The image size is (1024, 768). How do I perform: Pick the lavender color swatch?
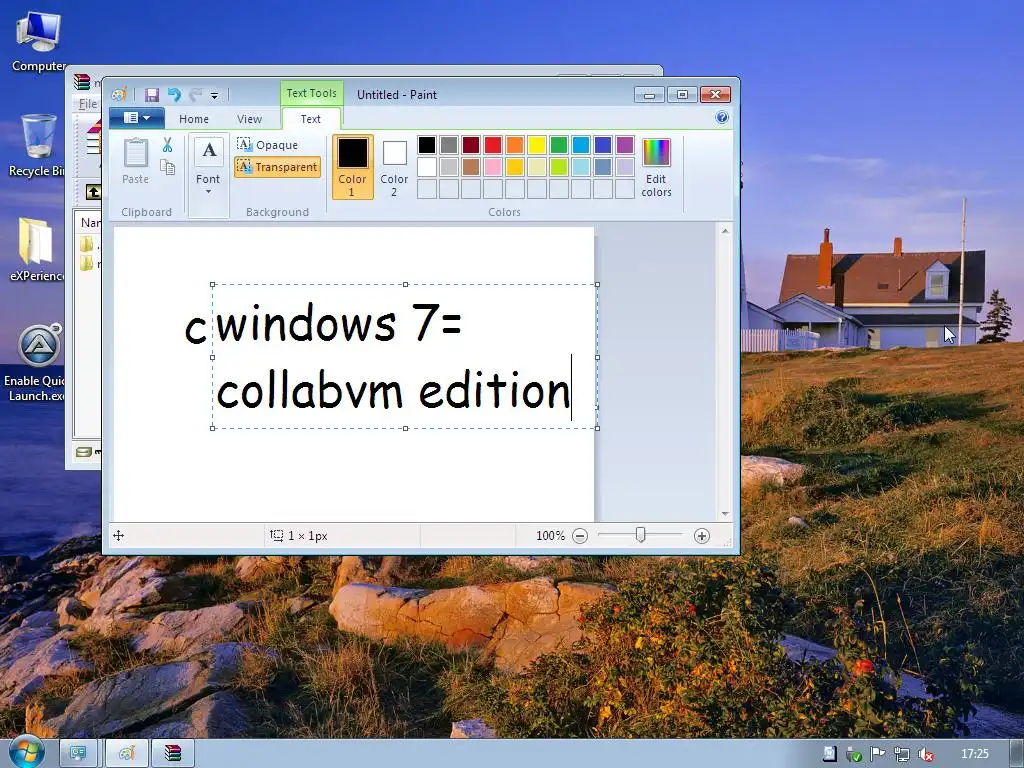pyautogui.click(x=625, y=167)
